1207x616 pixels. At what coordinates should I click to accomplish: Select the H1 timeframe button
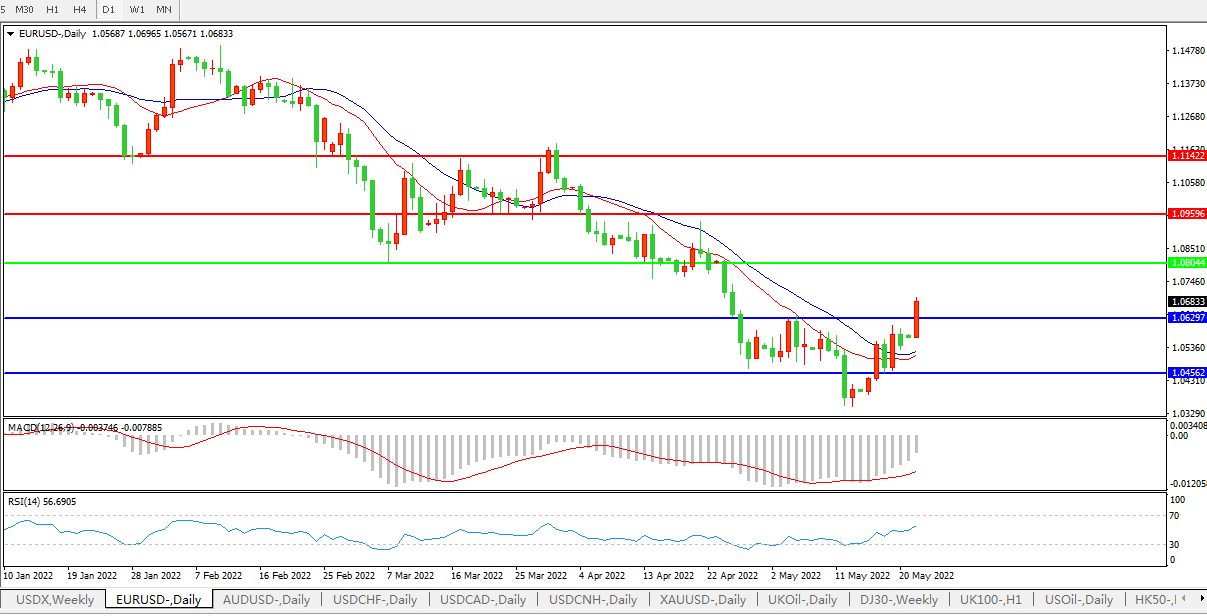(x=53, y=10)
